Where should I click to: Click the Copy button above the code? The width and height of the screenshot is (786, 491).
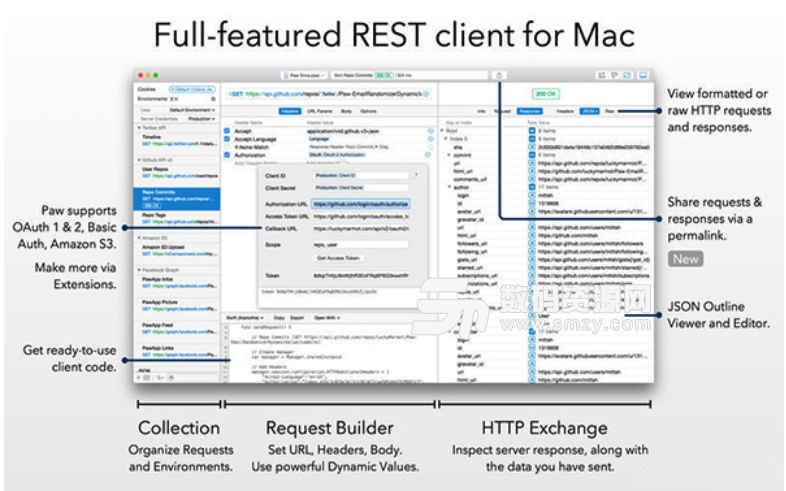(x=279, y=318)
